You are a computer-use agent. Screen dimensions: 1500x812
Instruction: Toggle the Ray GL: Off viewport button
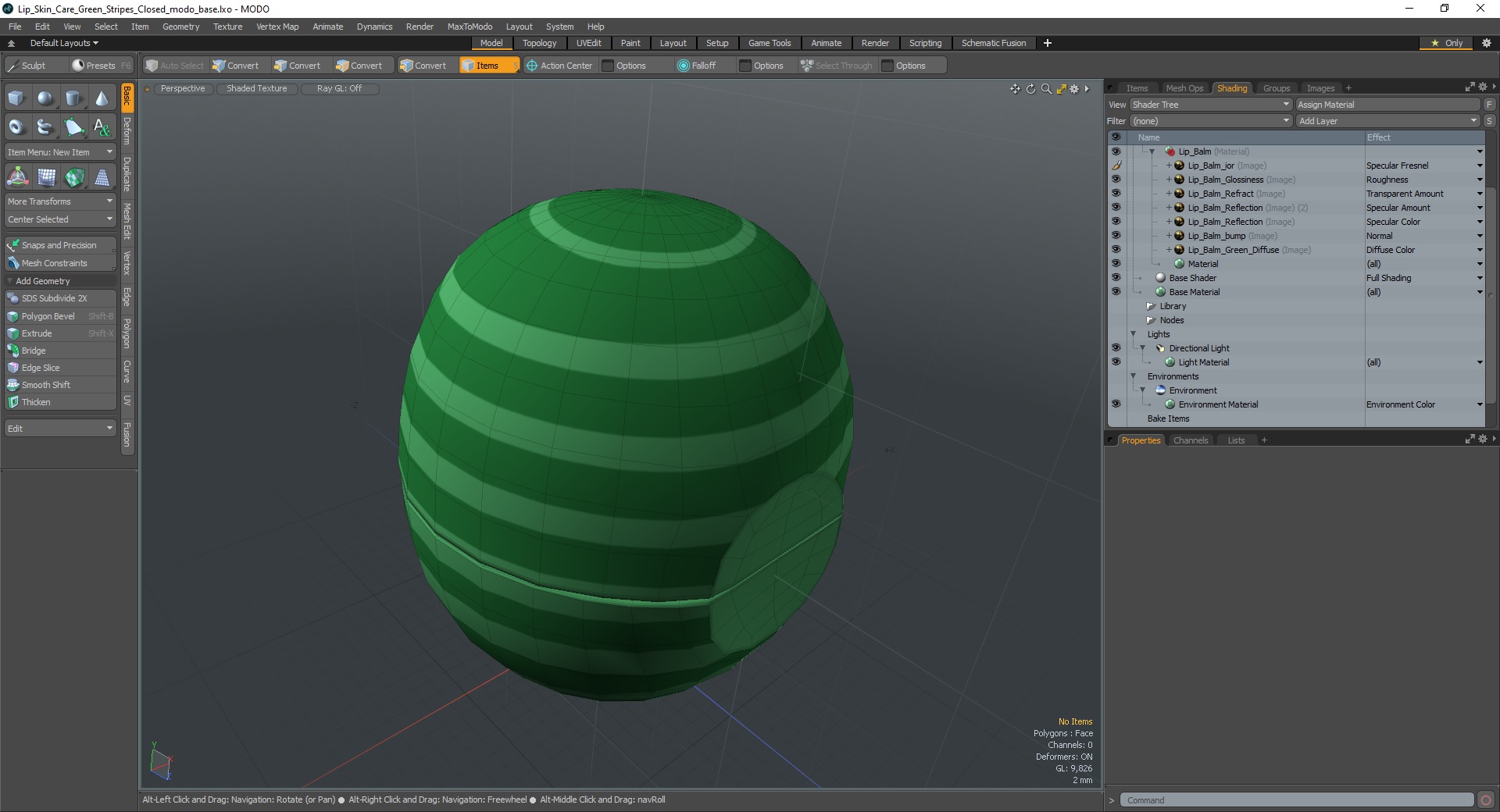pos(339,89)
